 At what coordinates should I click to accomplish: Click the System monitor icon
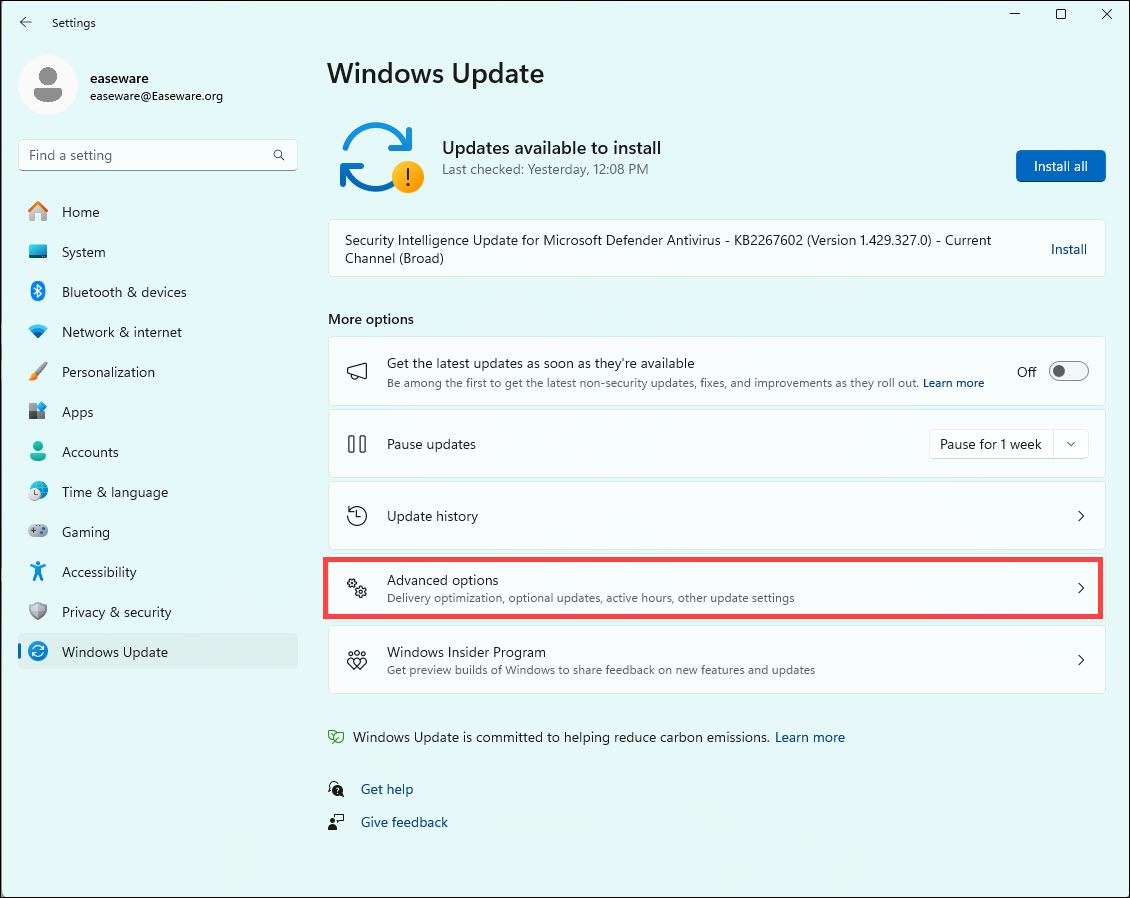[38, 252]
